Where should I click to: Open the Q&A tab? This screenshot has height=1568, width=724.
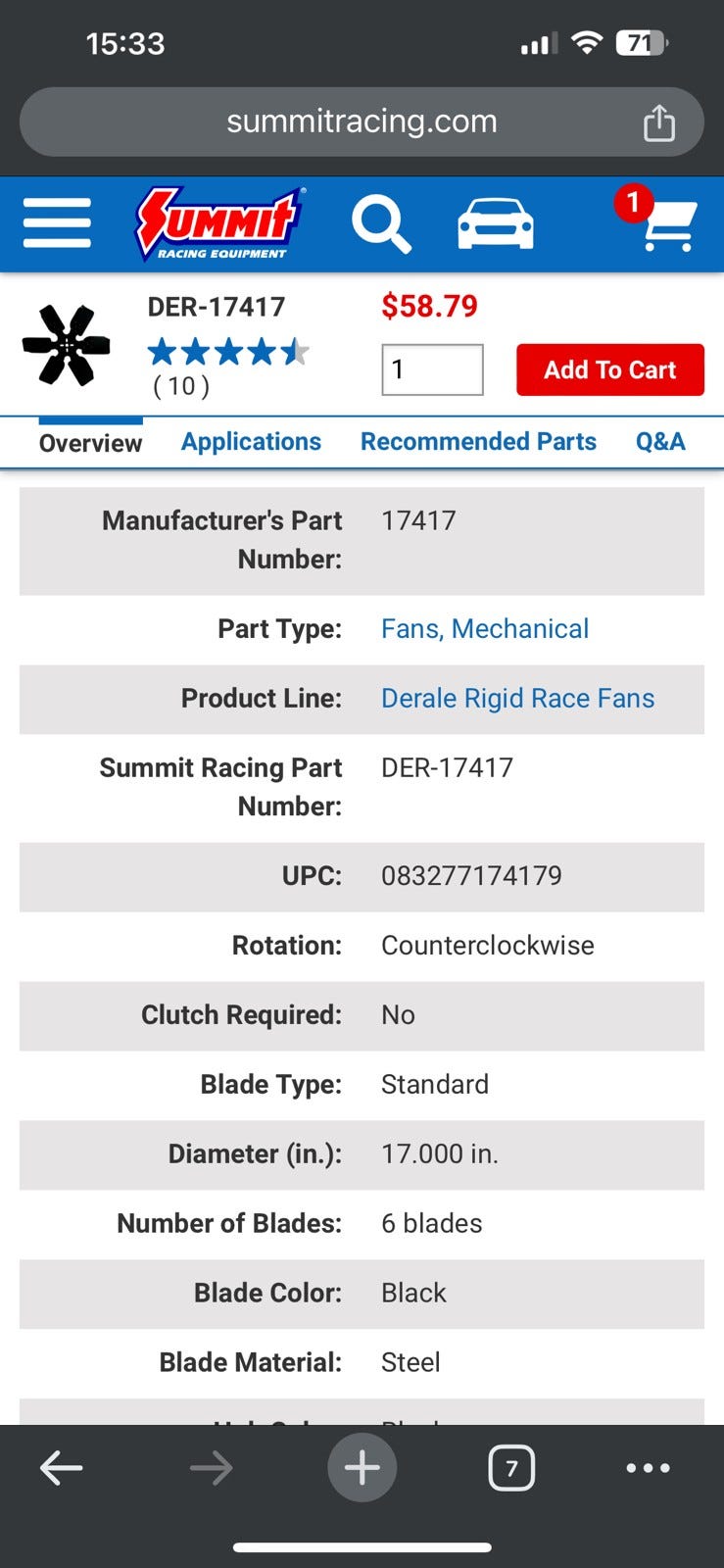point(660,442)
